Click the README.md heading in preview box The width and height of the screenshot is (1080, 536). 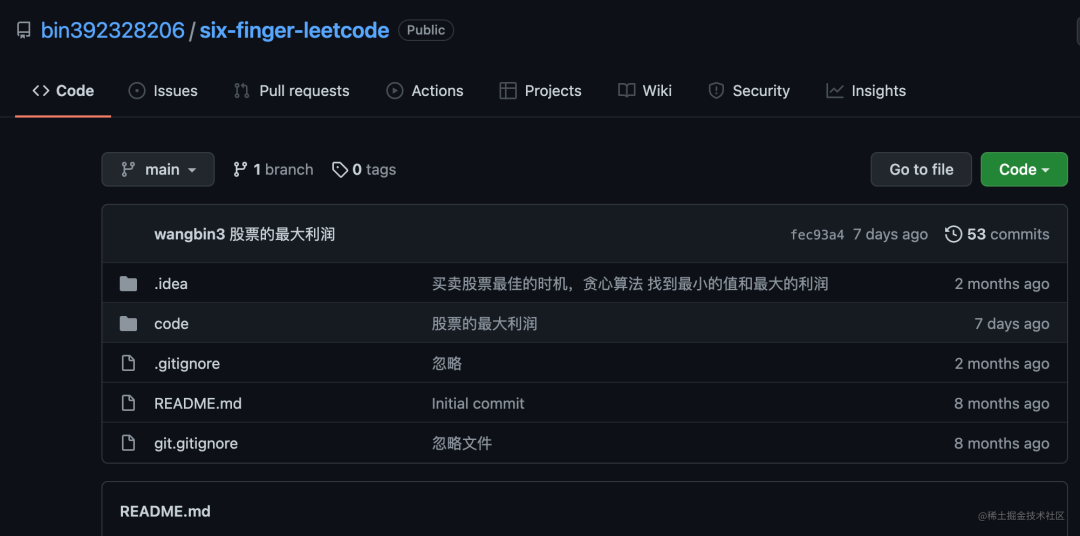point(165,512)
